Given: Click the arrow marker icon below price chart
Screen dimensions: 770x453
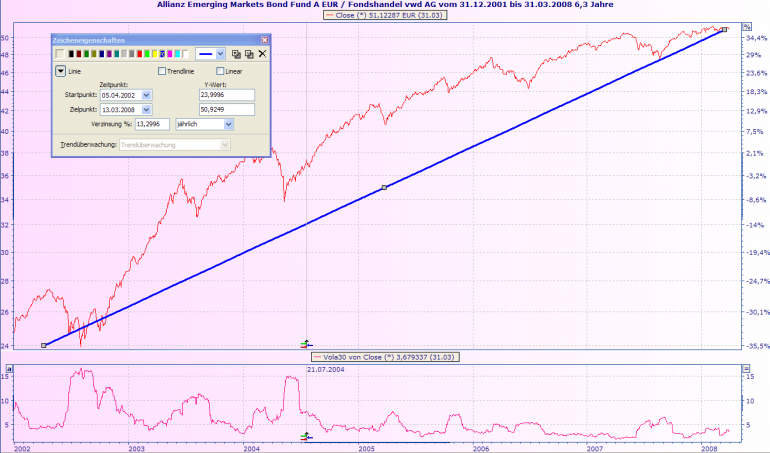Looking at the screenshot, I should (x=306, y=344).
